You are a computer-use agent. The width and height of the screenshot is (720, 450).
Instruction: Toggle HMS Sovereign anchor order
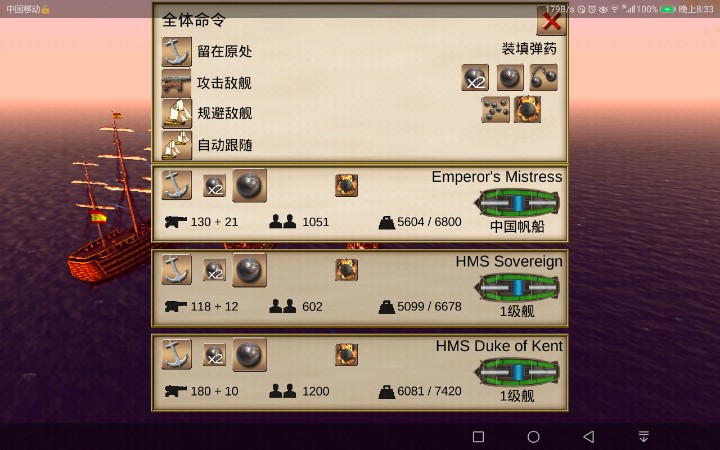click(176, 270)
